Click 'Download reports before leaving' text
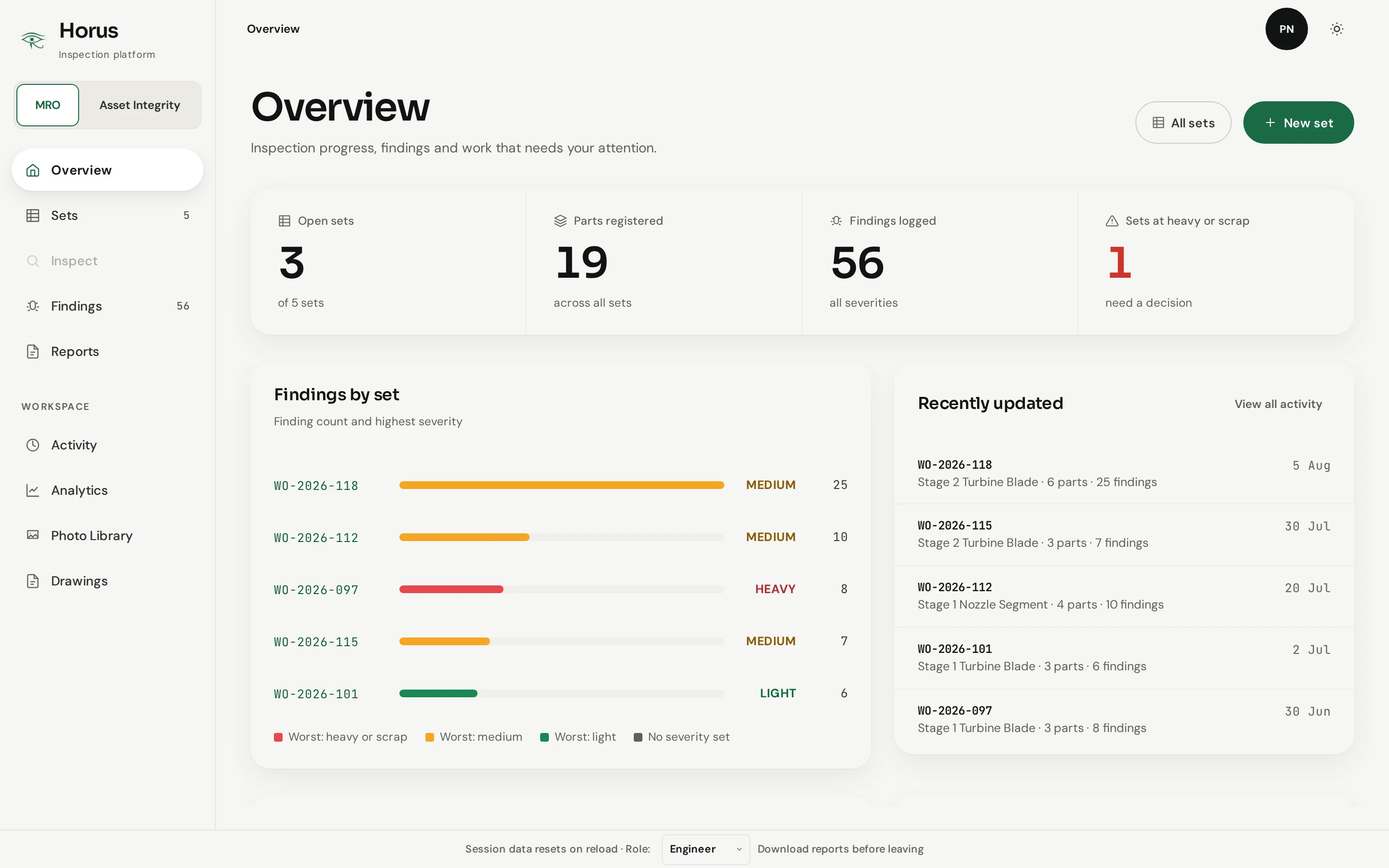 click(840, 849)
